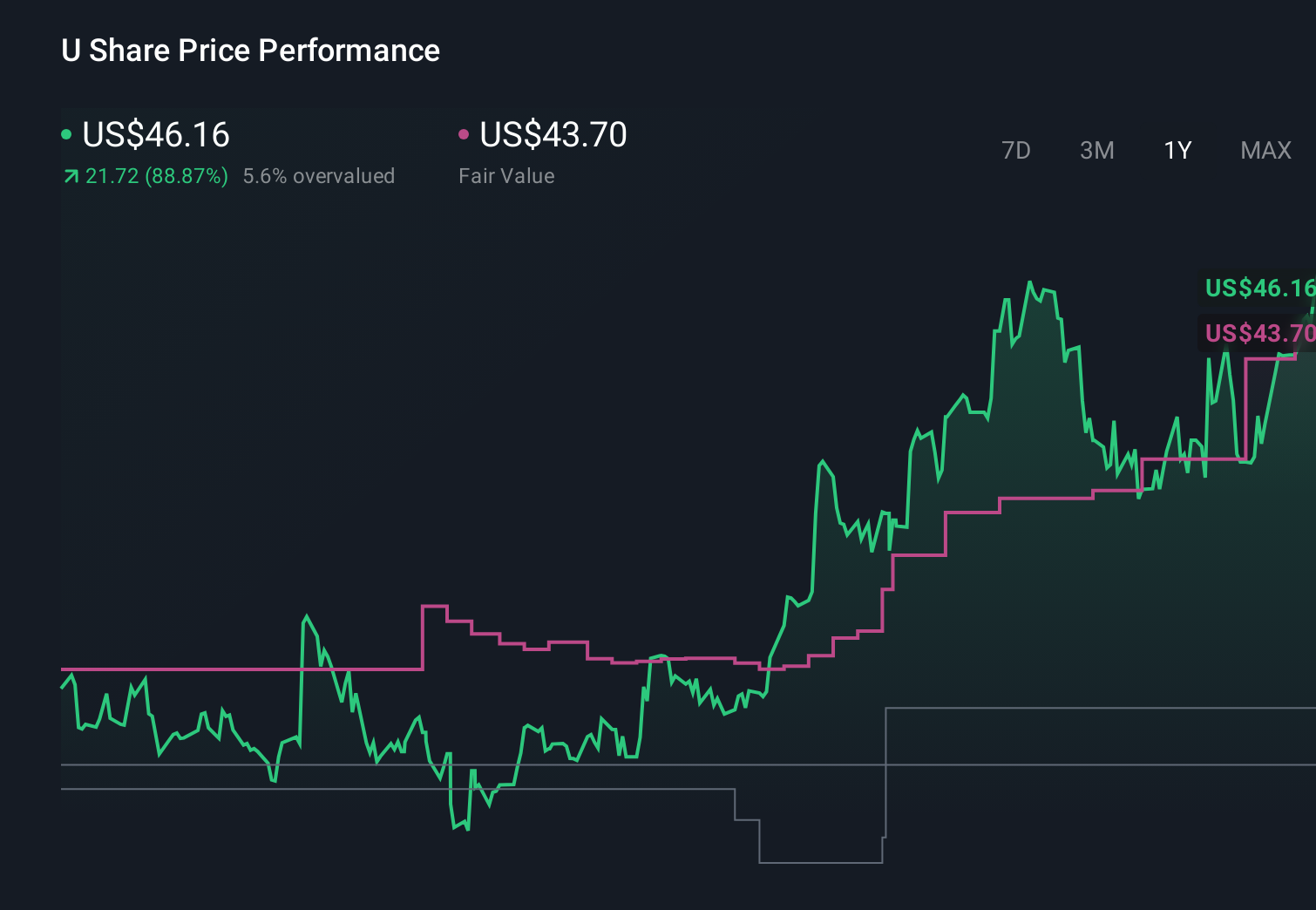The image size is (1316, 910).
Task: Switch to the 7D time range
Action: (1017, 150)
